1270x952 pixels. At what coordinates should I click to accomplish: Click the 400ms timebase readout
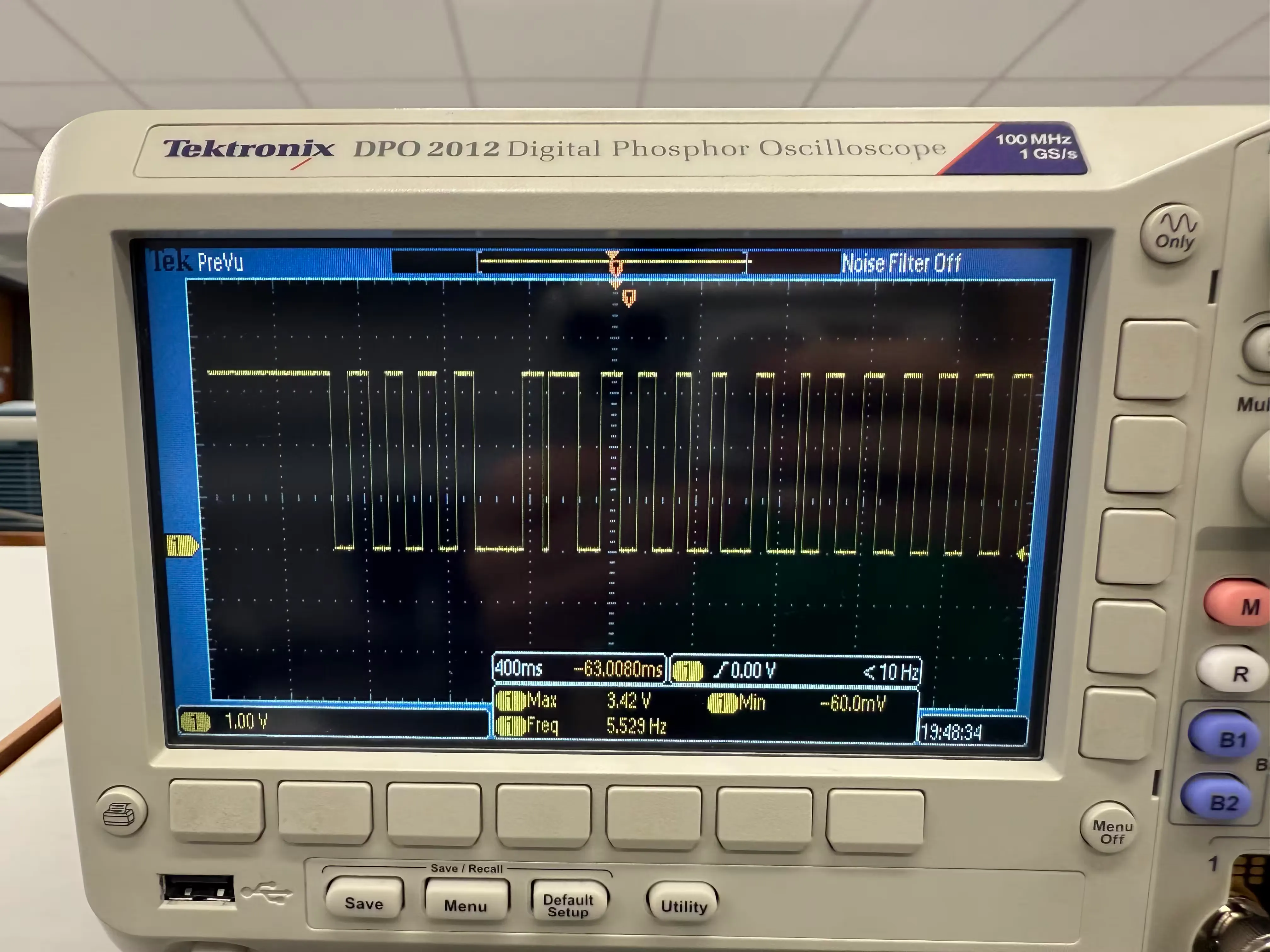(518, 668)
